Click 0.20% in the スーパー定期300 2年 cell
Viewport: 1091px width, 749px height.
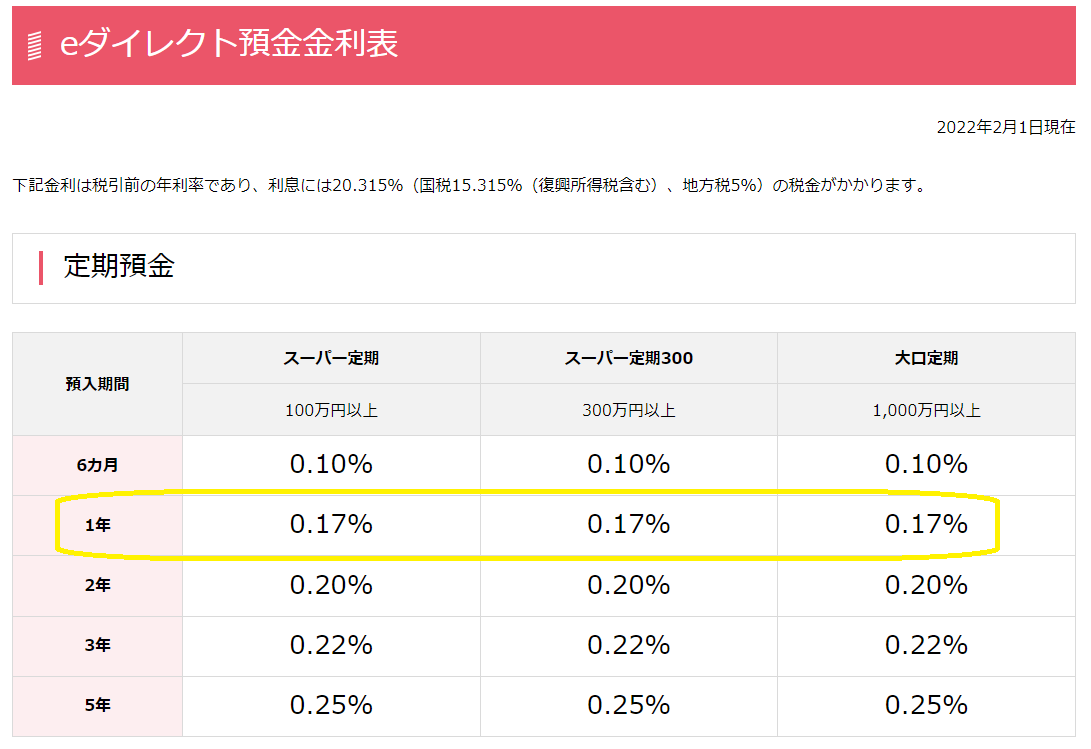pyautogui.click(x=629, y=585)
